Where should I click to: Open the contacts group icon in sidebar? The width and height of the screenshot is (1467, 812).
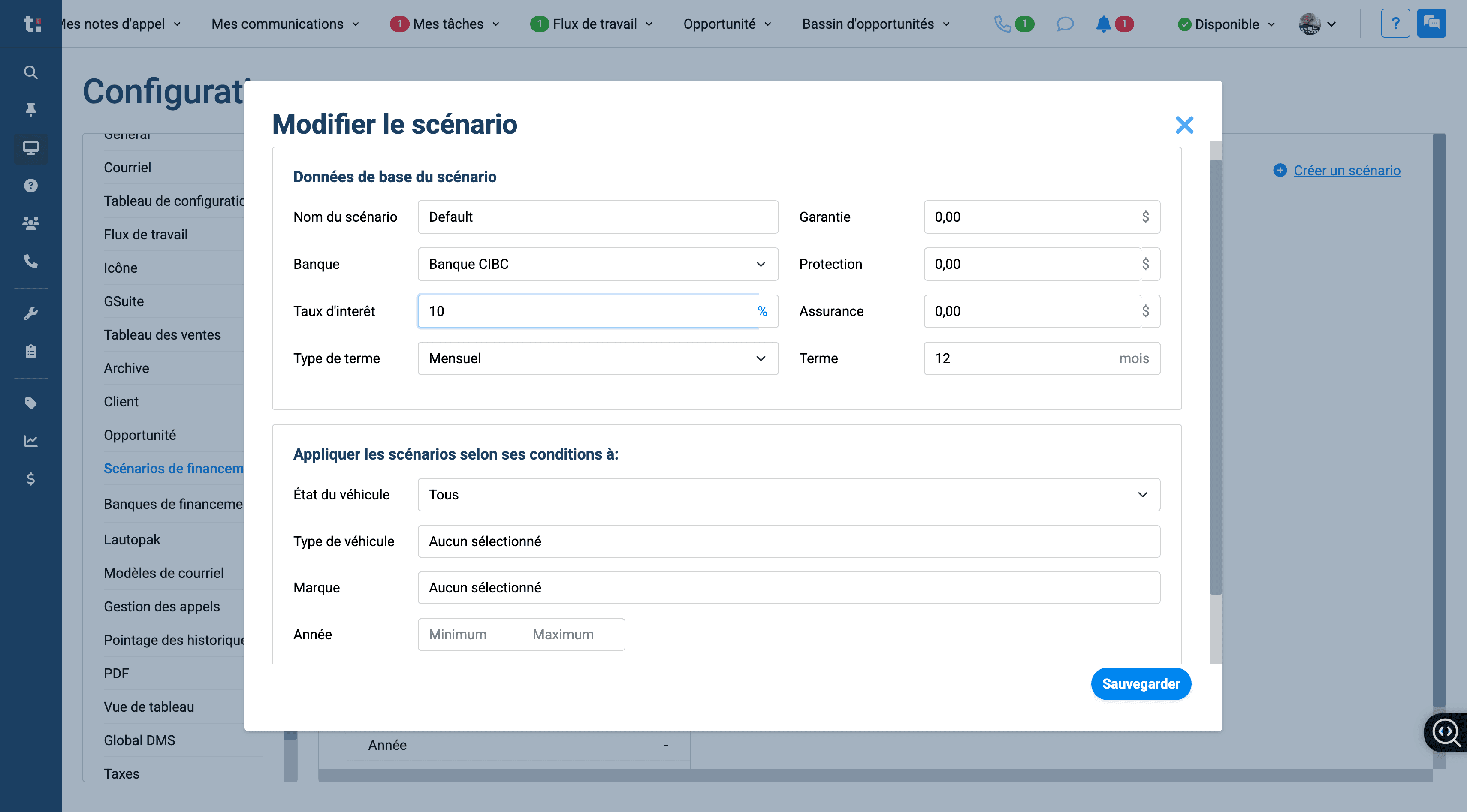[x=31, y=223]
